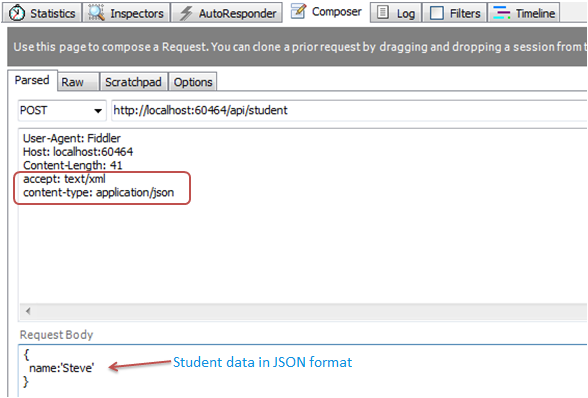This screenshot has width=588, height=398.
Task: Open the Options tab
Action: click(193, 82)
